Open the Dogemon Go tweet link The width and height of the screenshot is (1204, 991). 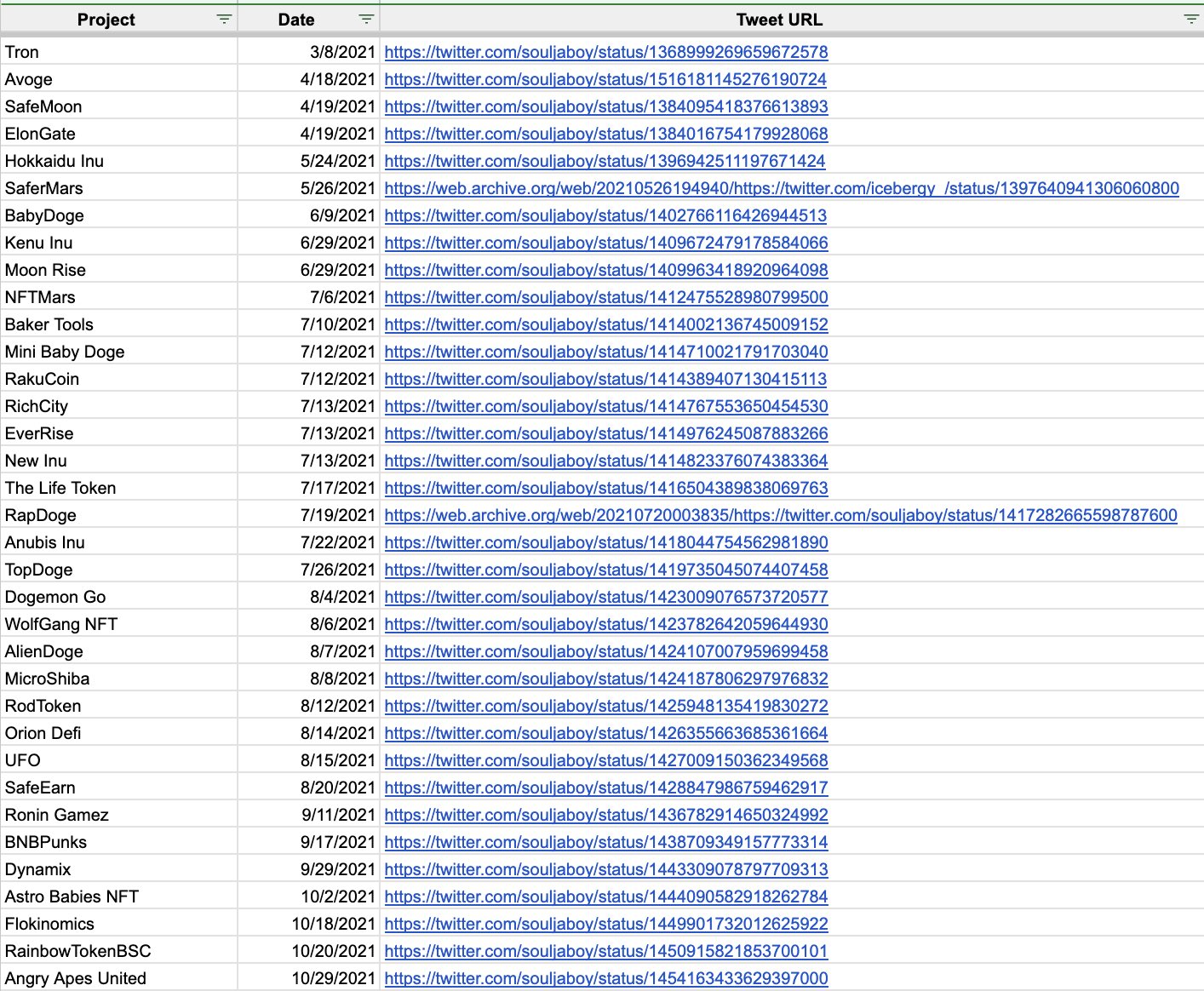pos(606,597)
